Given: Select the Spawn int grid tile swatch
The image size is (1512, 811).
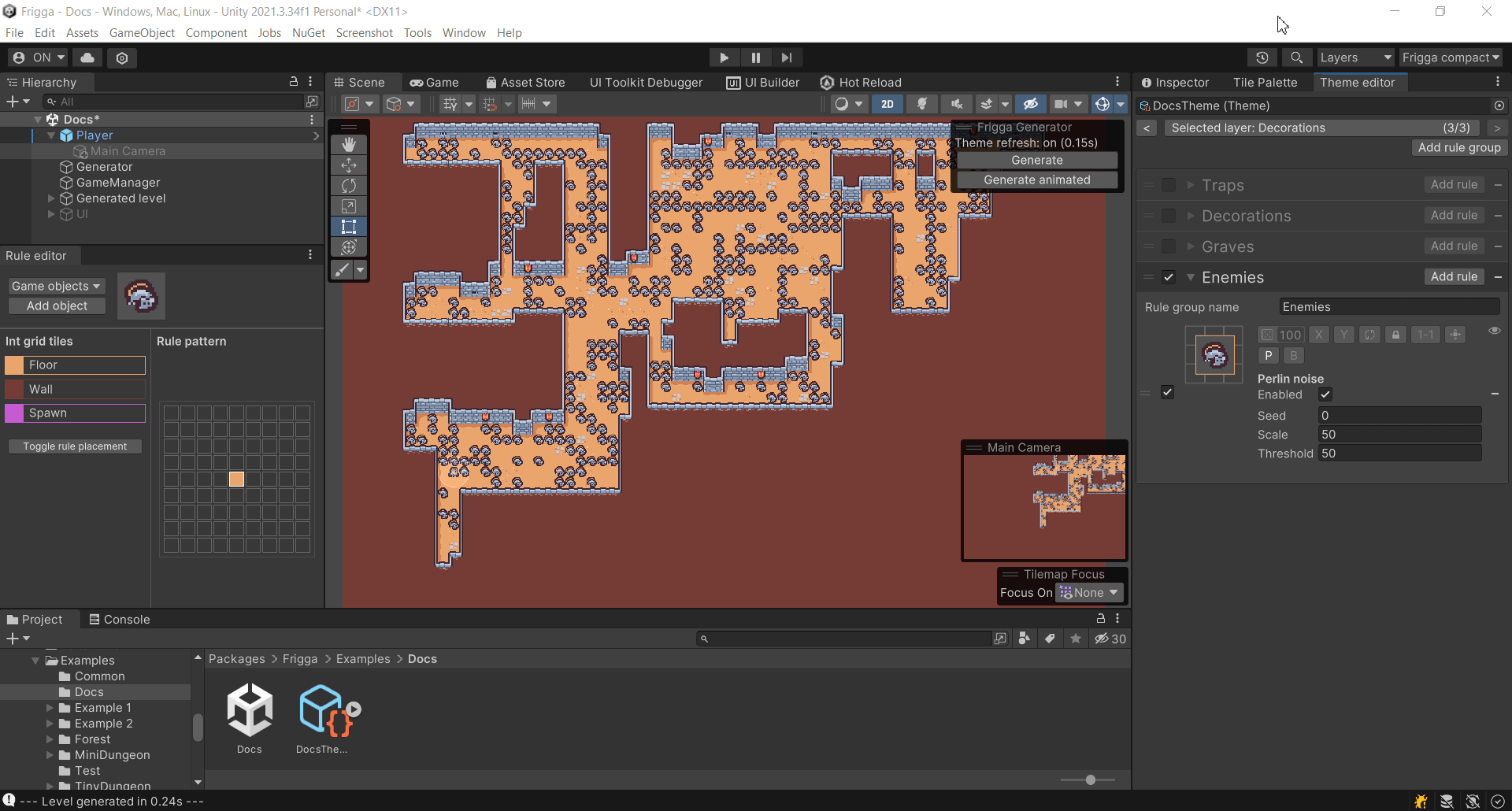Looking at the screenshot, I should coord(75,413).
